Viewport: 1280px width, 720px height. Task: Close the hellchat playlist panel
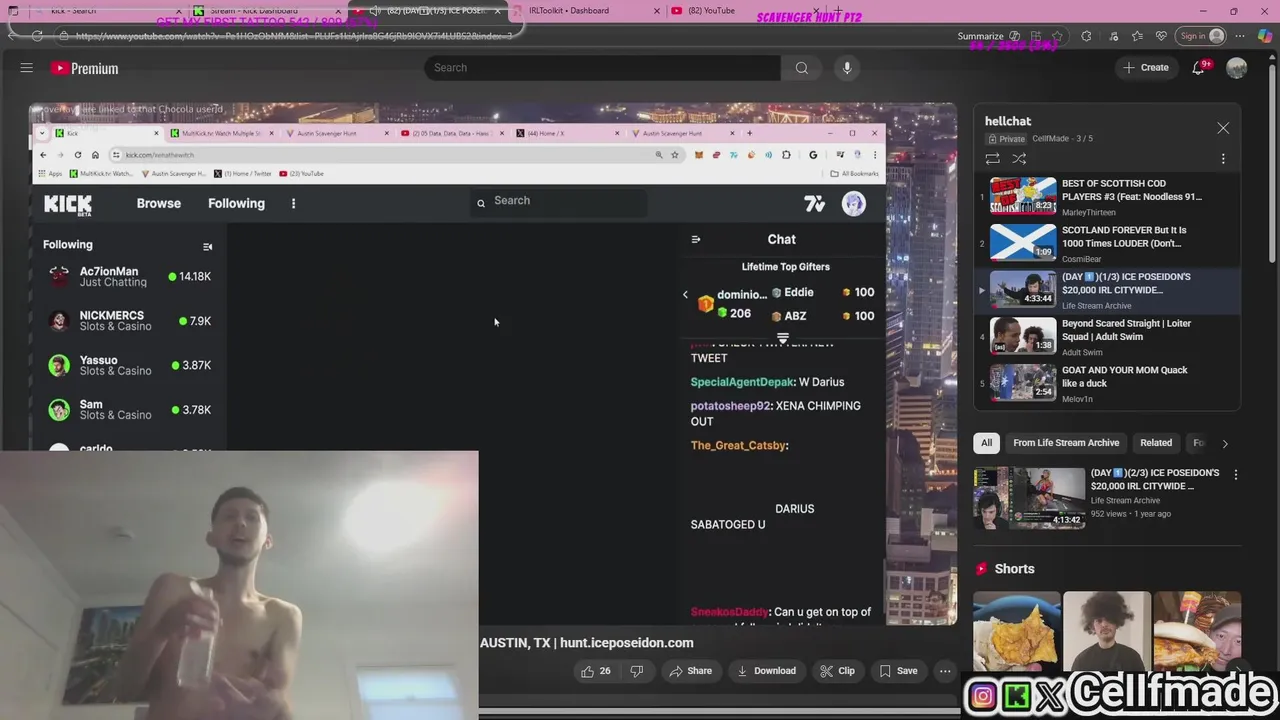(1223, 128)
